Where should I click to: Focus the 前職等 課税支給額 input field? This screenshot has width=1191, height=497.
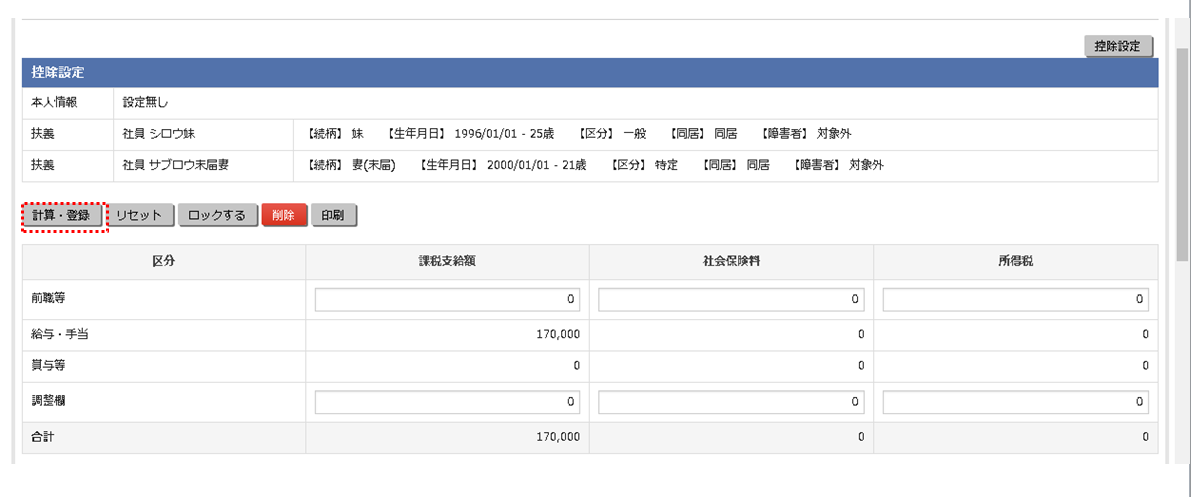coord(447,299)
